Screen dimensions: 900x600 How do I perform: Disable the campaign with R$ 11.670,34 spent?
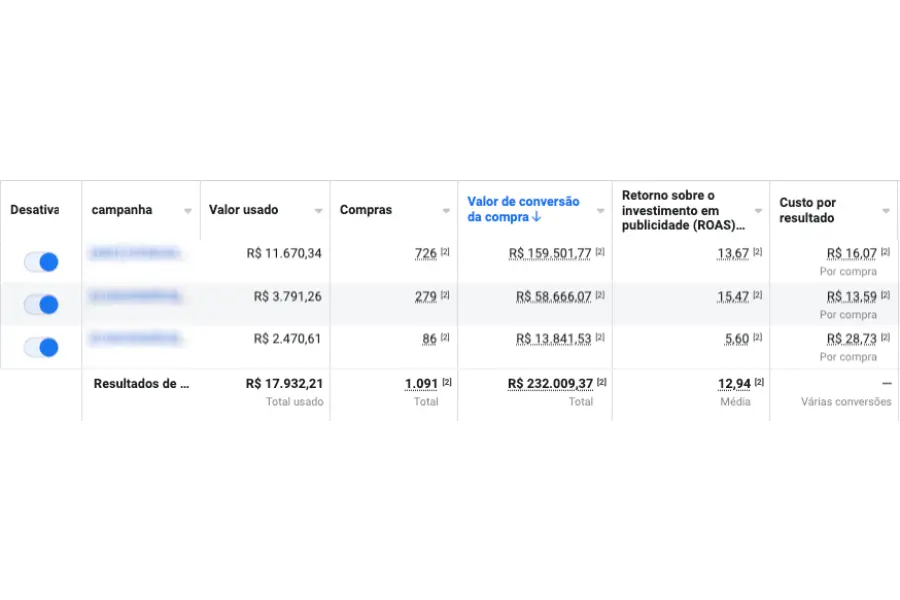(41, 262)
